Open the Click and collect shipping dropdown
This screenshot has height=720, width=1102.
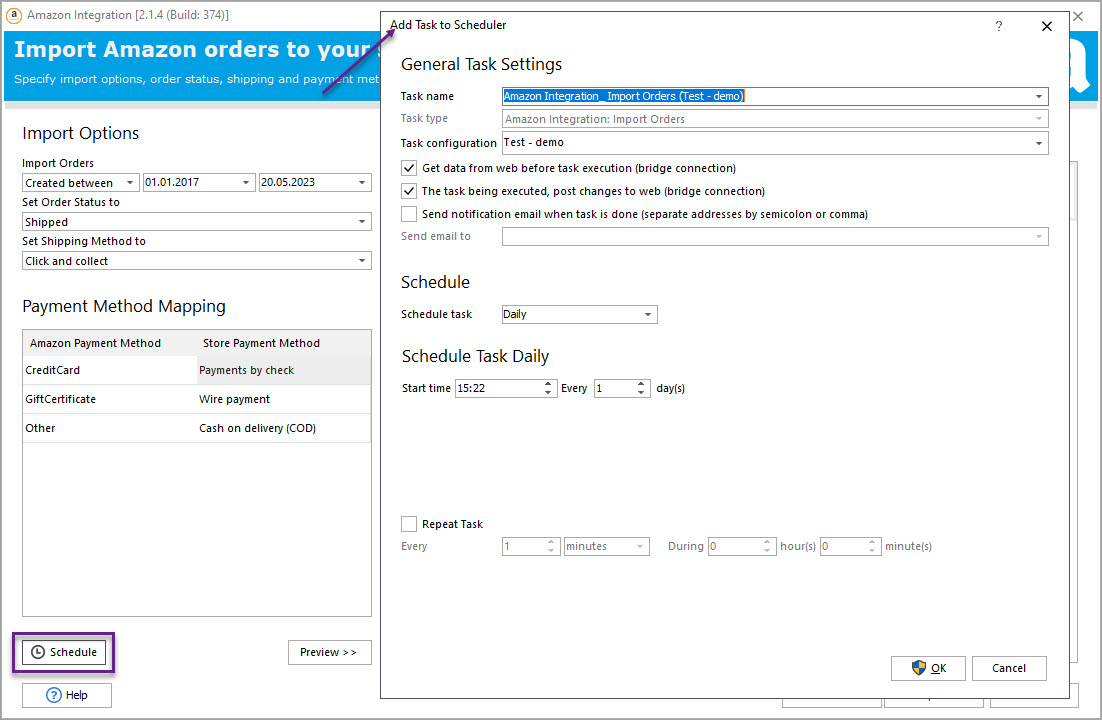[x=362, y=261]
